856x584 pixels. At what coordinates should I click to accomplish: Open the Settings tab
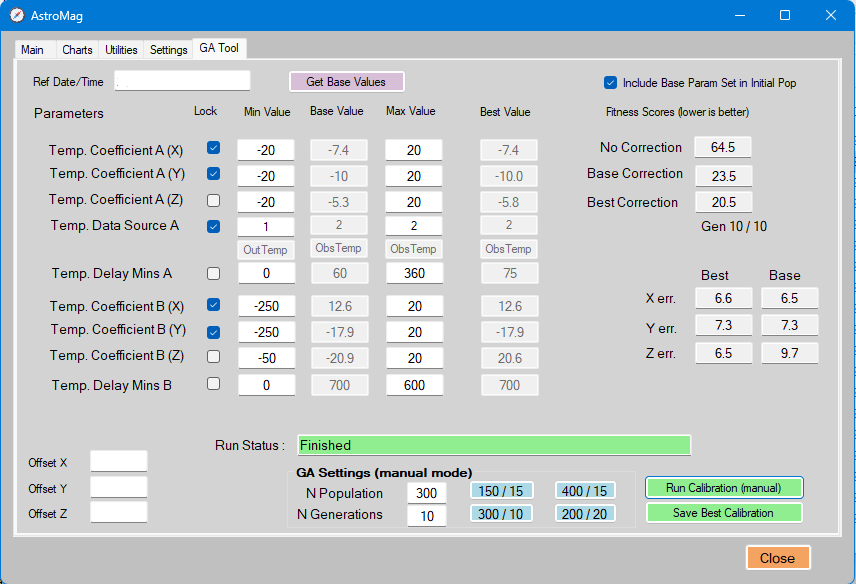pos(168,49)
